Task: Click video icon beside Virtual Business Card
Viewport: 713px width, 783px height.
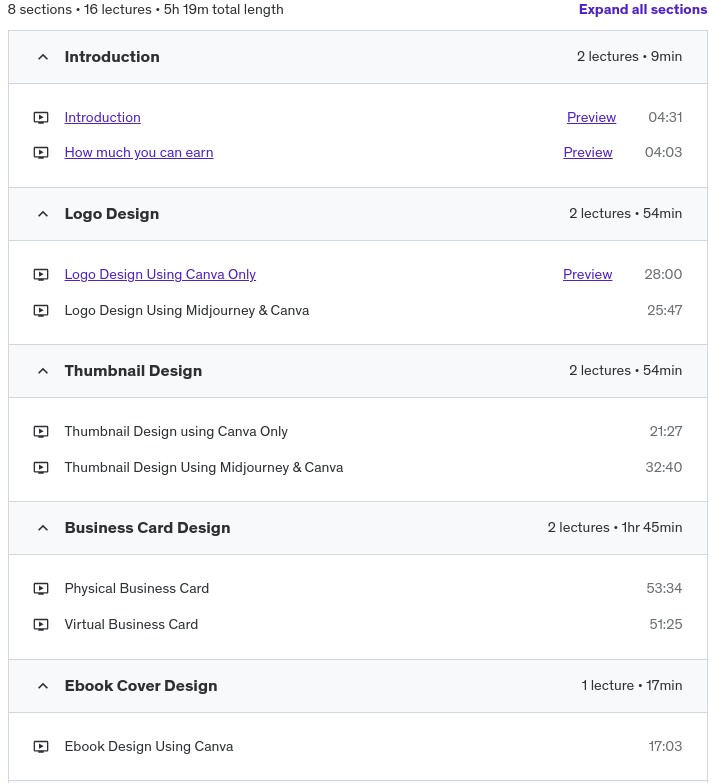Action: [41, 625]
